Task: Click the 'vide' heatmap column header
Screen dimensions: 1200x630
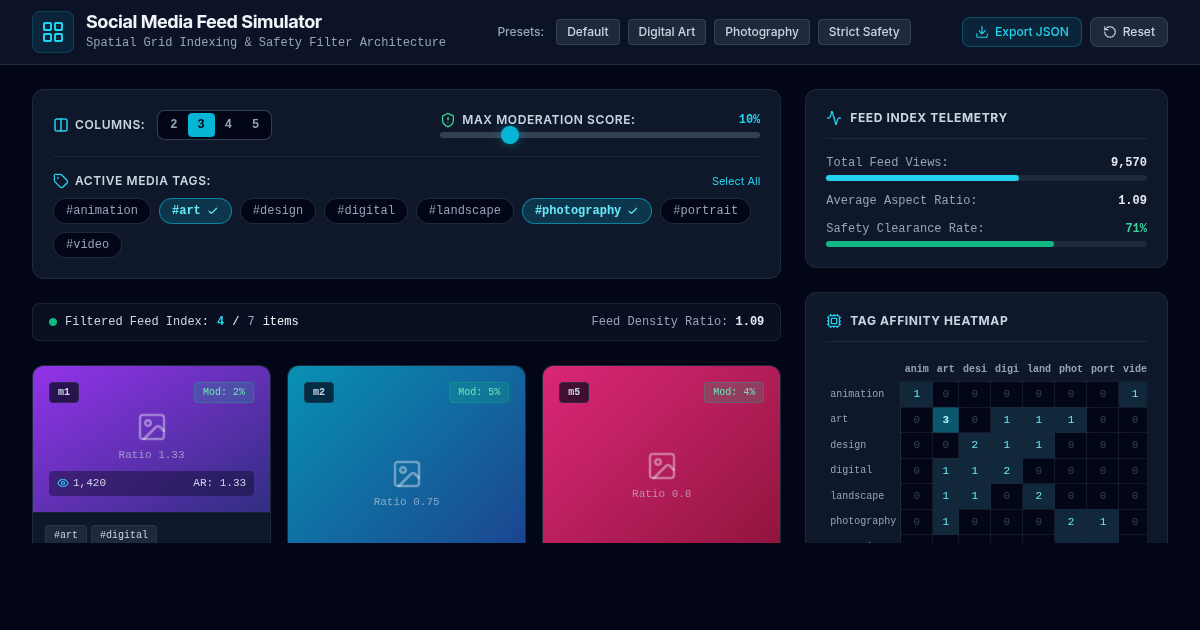Action: [1135, 369]
